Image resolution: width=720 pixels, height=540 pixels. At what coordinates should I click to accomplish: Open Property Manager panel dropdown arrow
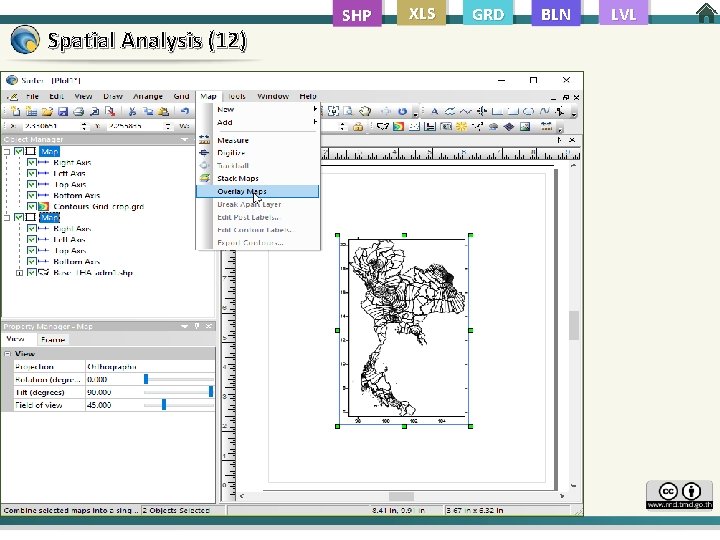point(185,326)
